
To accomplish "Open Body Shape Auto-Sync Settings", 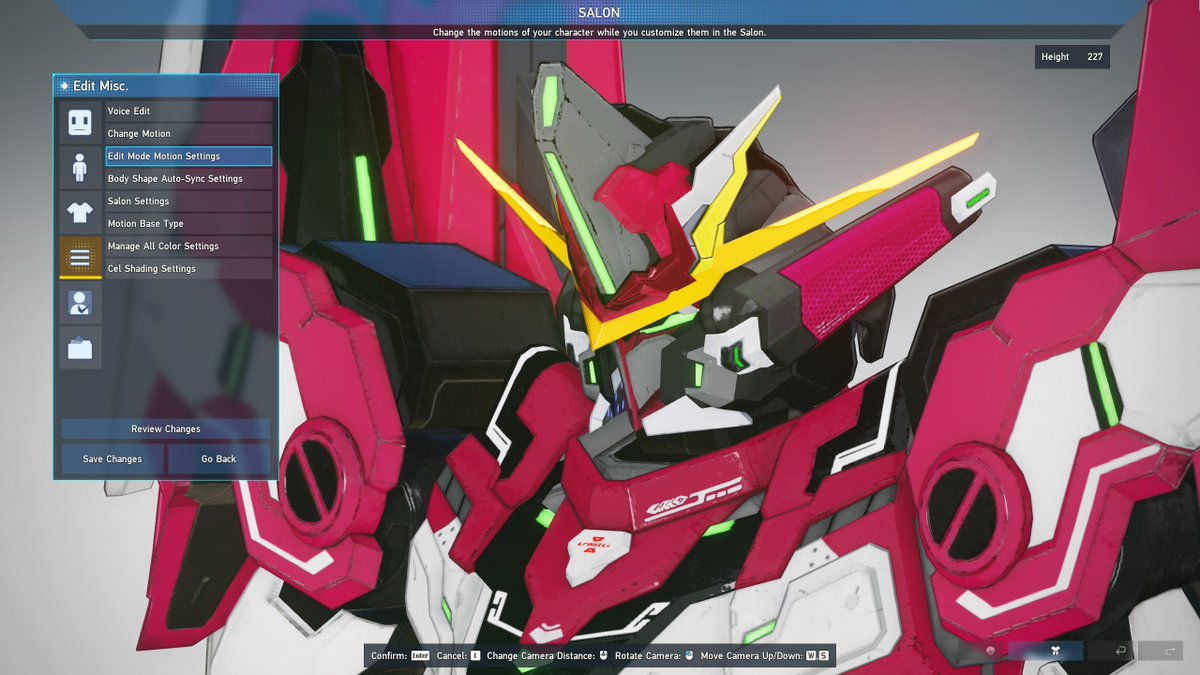I will click(189, 179).
